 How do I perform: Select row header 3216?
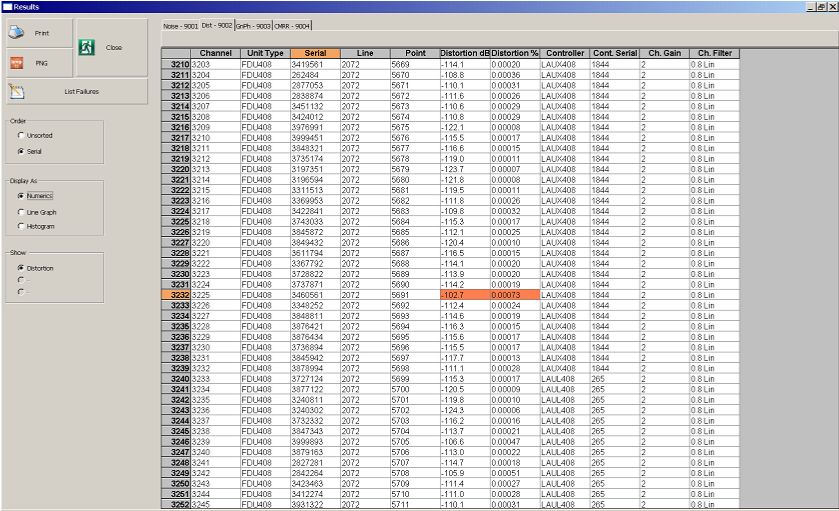tap(176, 127)
